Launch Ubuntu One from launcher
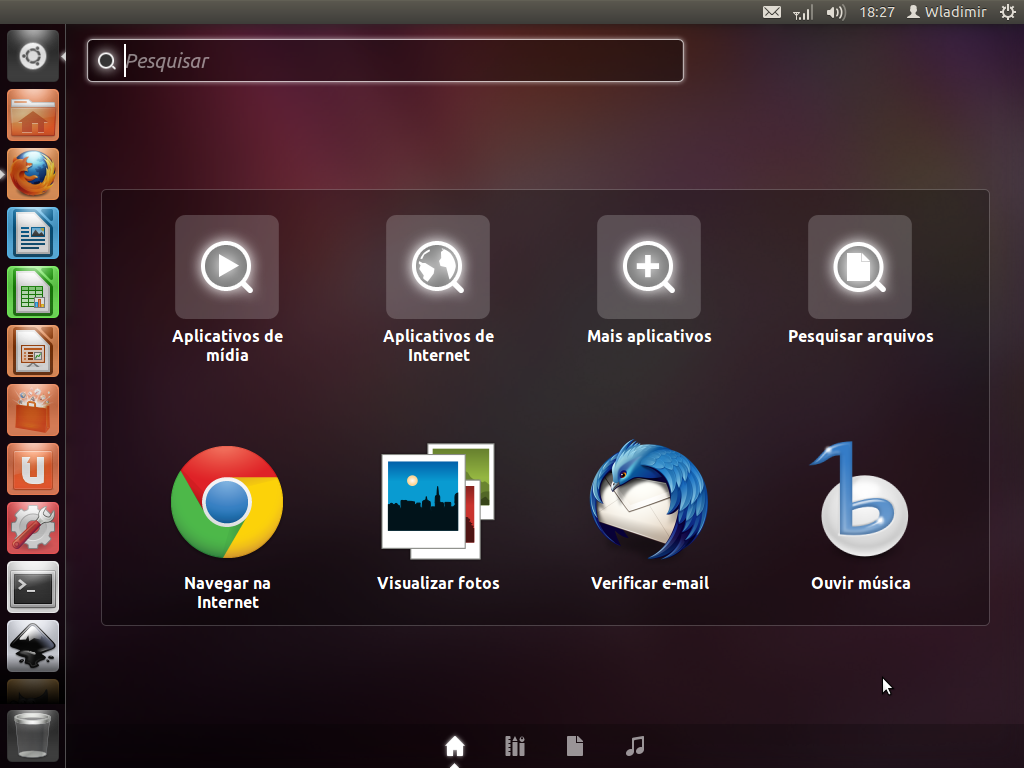Image resolution: width=1024 pixels, height=768 pixels. click(33, 469)
